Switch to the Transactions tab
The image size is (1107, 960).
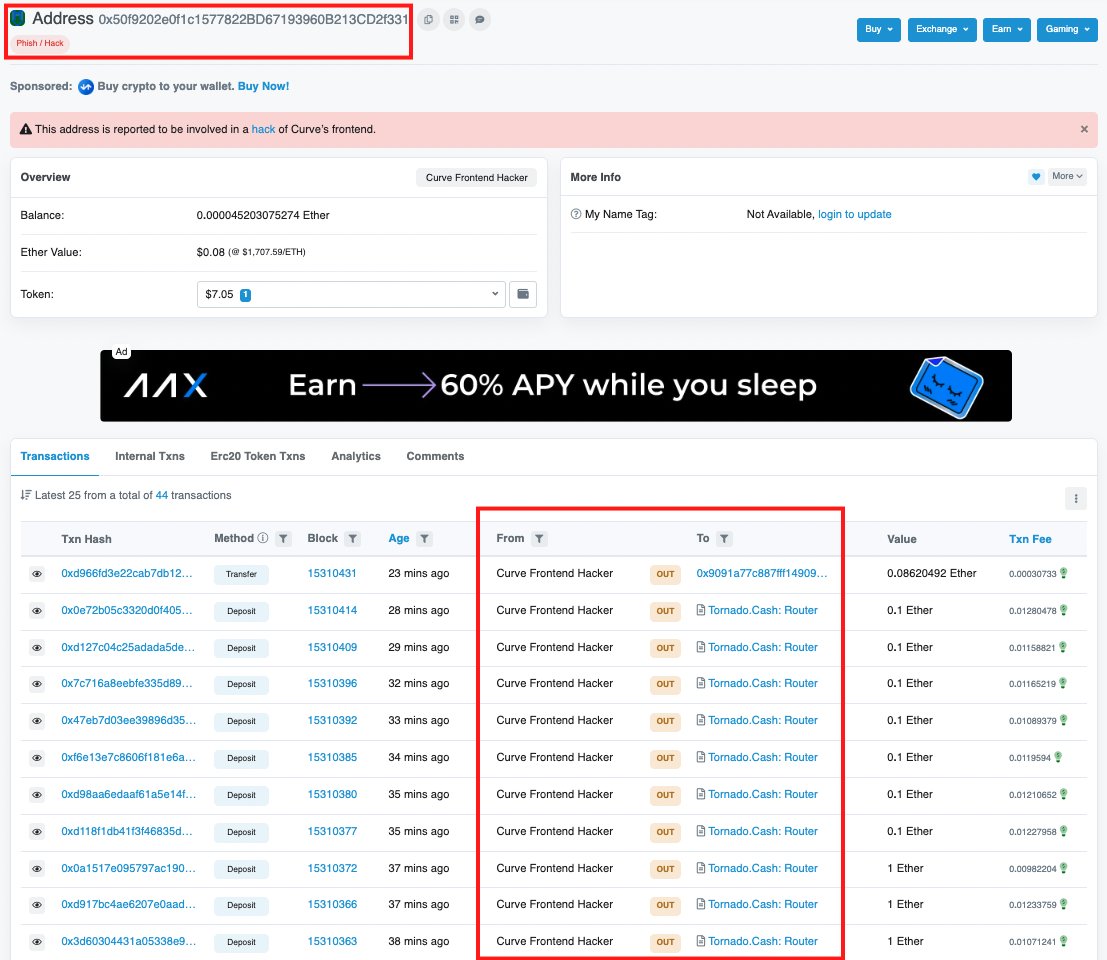[55, 456]
